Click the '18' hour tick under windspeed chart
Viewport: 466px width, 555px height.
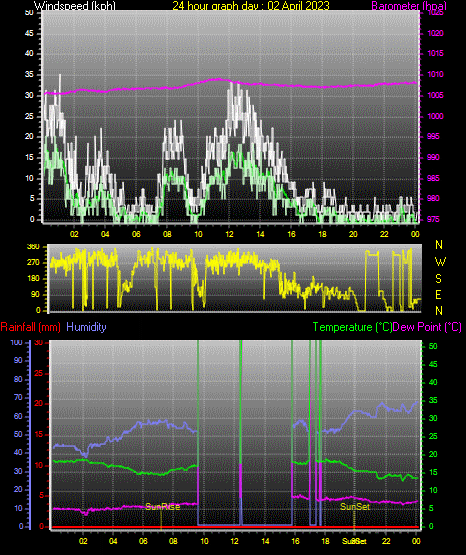322,234
